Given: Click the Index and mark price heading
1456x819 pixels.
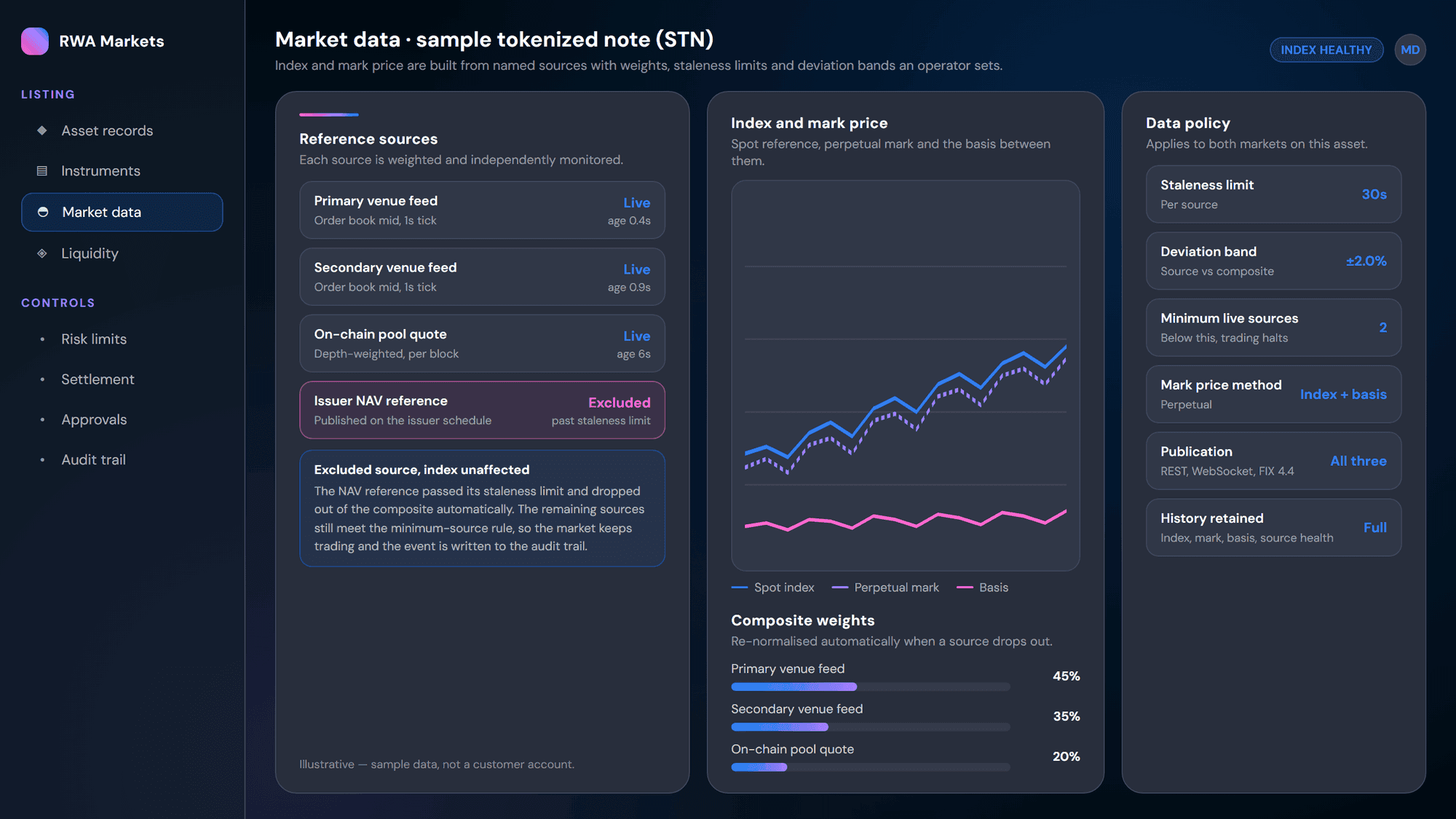Looking at the screenshot, I should coord(809,123).
